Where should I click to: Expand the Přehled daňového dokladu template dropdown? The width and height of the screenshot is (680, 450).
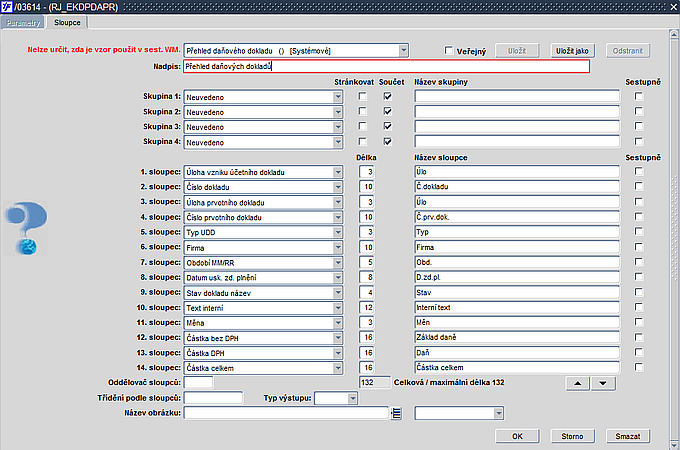click(403, 50)
